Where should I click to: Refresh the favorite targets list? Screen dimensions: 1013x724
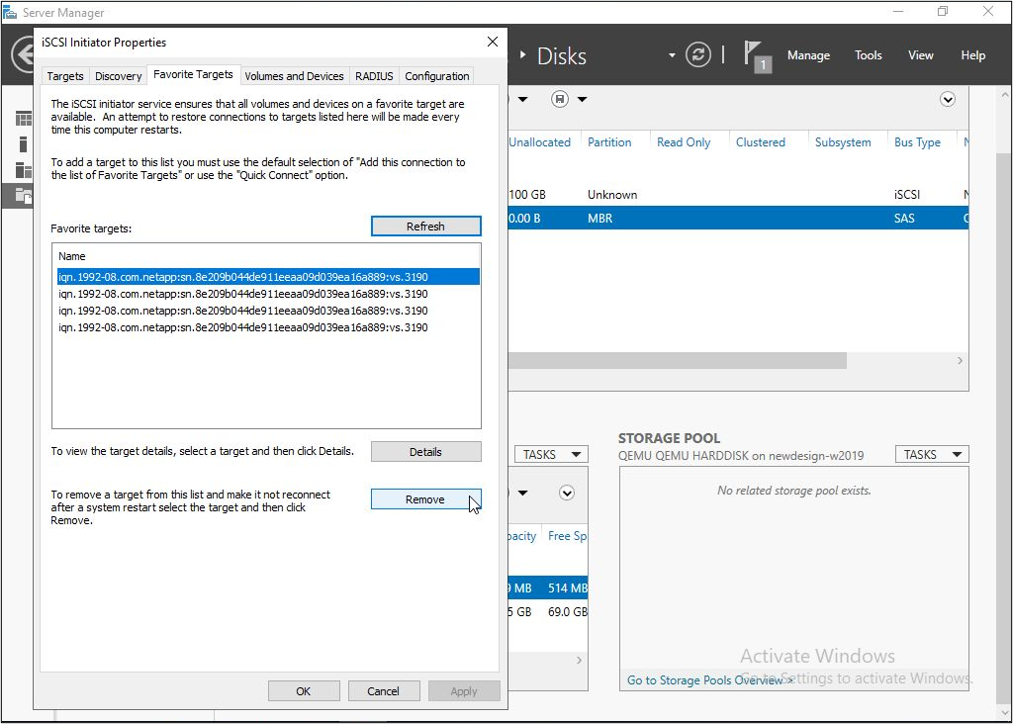pyautogui.click(x=425, y=227)
